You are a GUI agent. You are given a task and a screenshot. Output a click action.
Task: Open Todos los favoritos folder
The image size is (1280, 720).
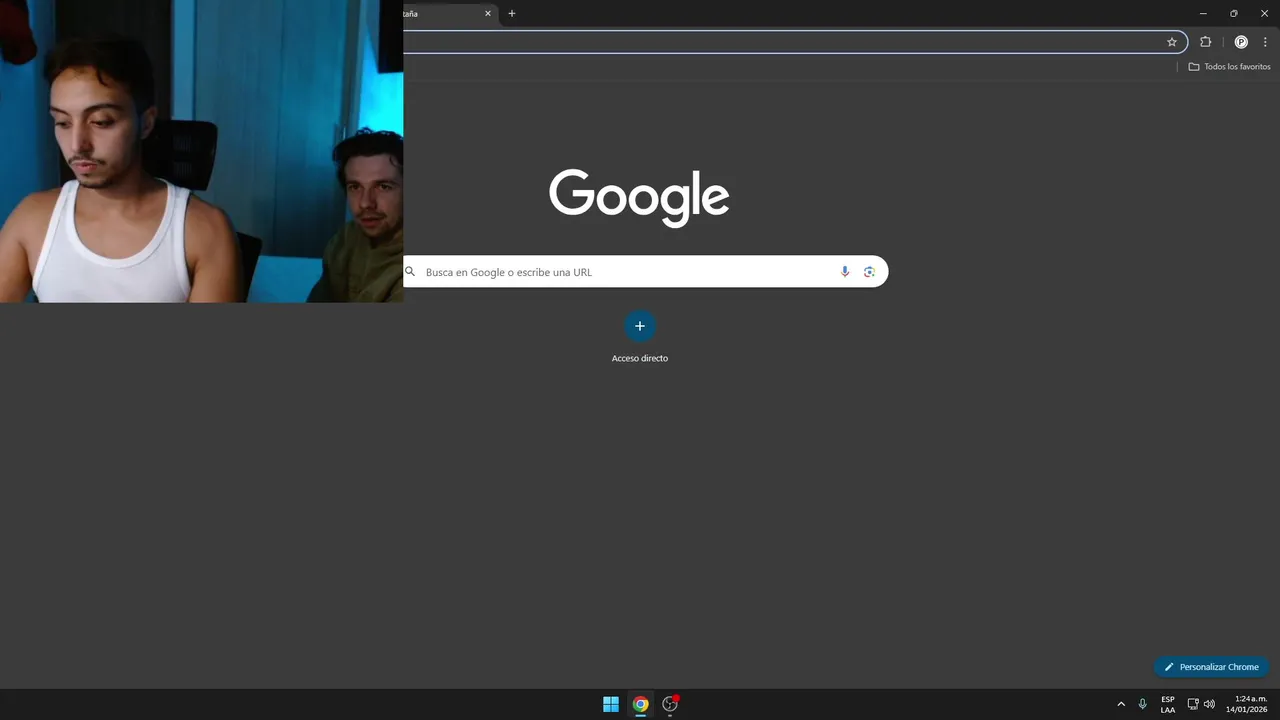[x=1229, y=67]
